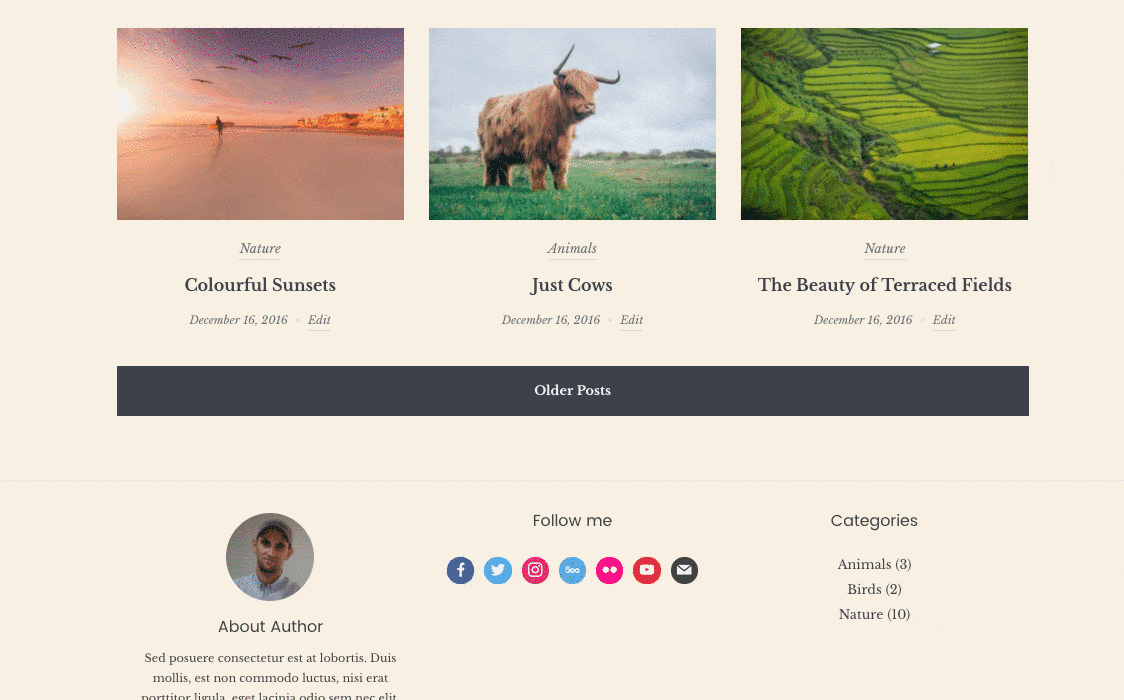Viewport: 1124px width, 700px height.
Task: Click the beach sunset thumbnail image
Action: tap(260, 124)
